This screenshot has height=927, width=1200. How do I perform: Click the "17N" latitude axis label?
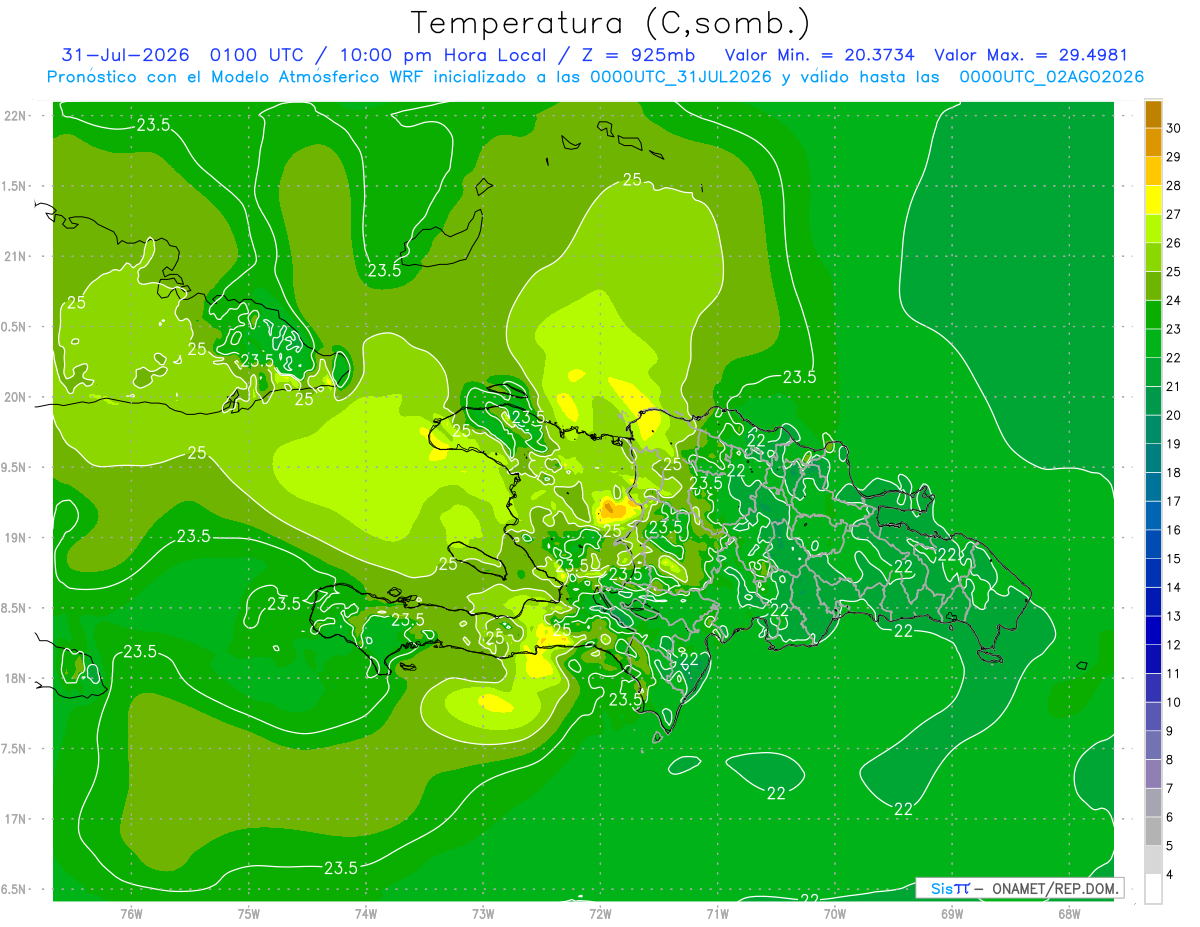point(17,819)
